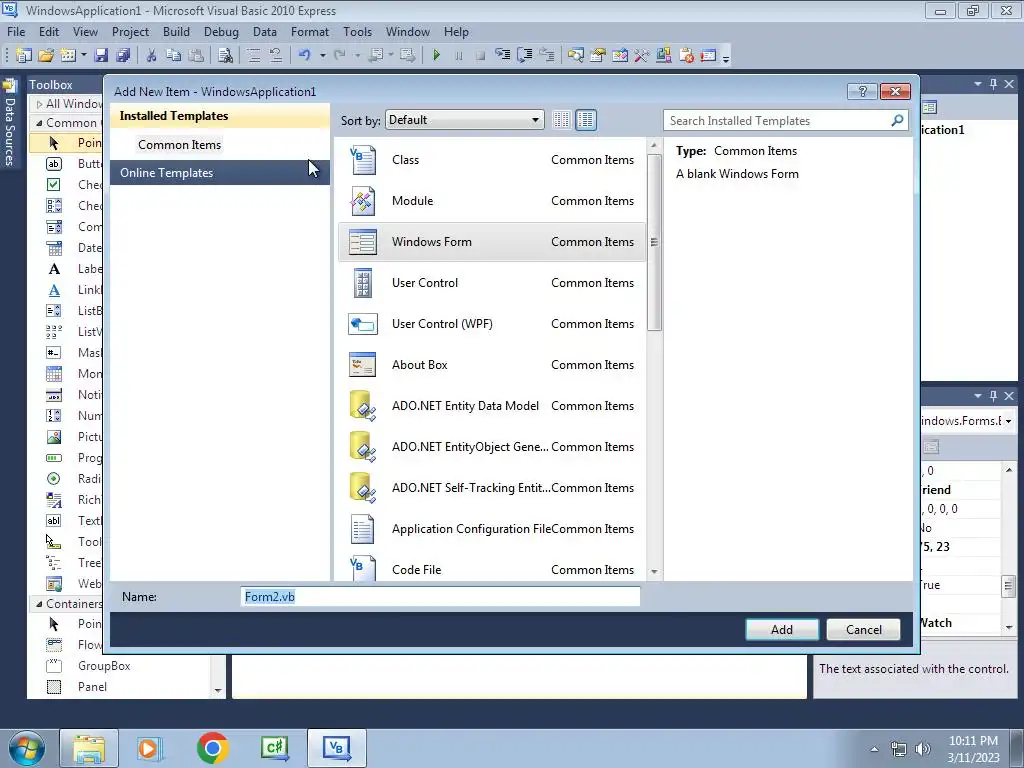Select the About Box template icon
Image resolution: width=1024 pixels, height=768 pixels.
click(362, 365)
